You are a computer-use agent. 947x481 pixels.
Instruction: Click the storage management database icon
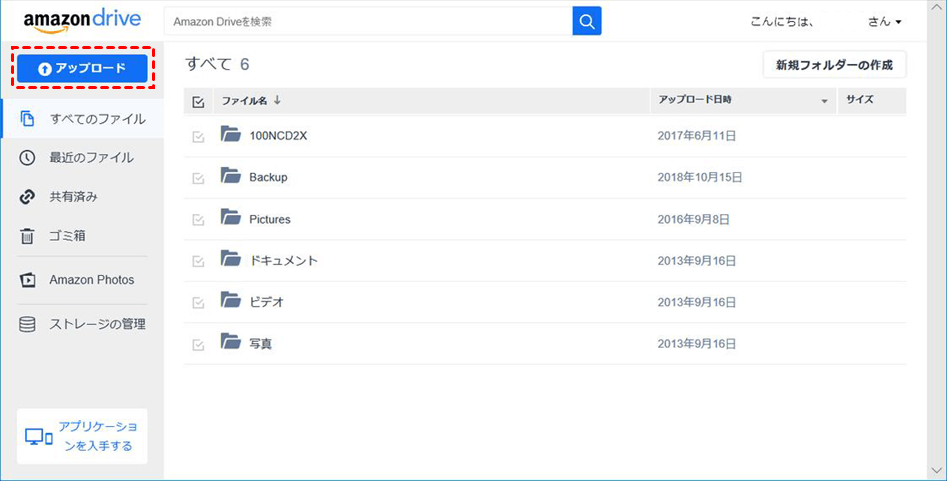coord(28,324)
